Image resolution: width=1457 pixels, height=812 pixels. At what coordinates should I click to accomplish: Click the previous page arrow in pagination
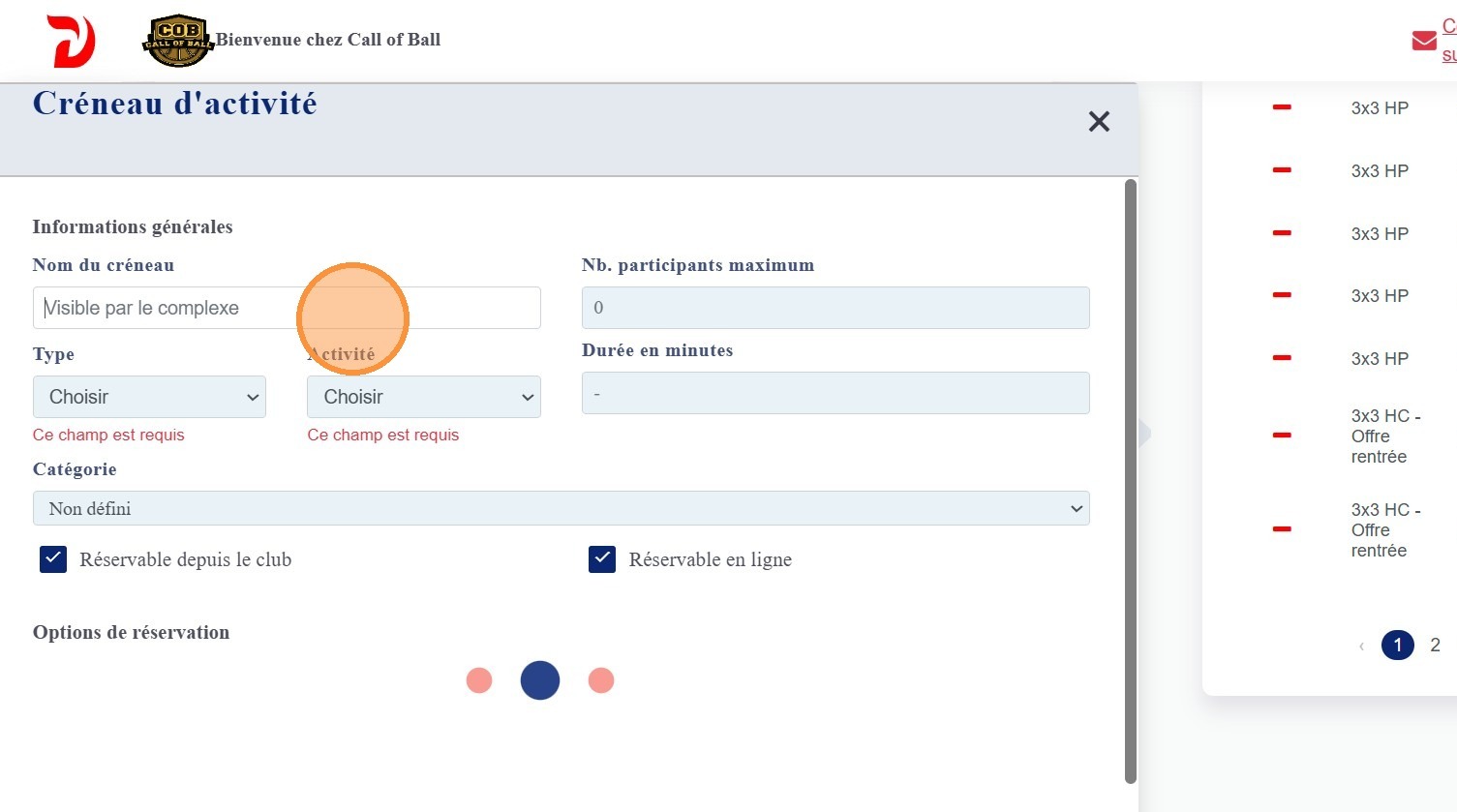coord(1361,647)
